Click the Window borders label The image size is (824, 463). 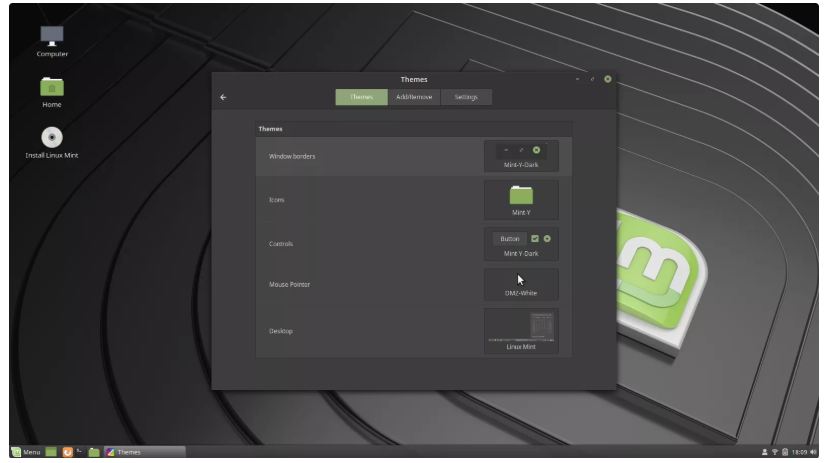[x=292, y=156]
